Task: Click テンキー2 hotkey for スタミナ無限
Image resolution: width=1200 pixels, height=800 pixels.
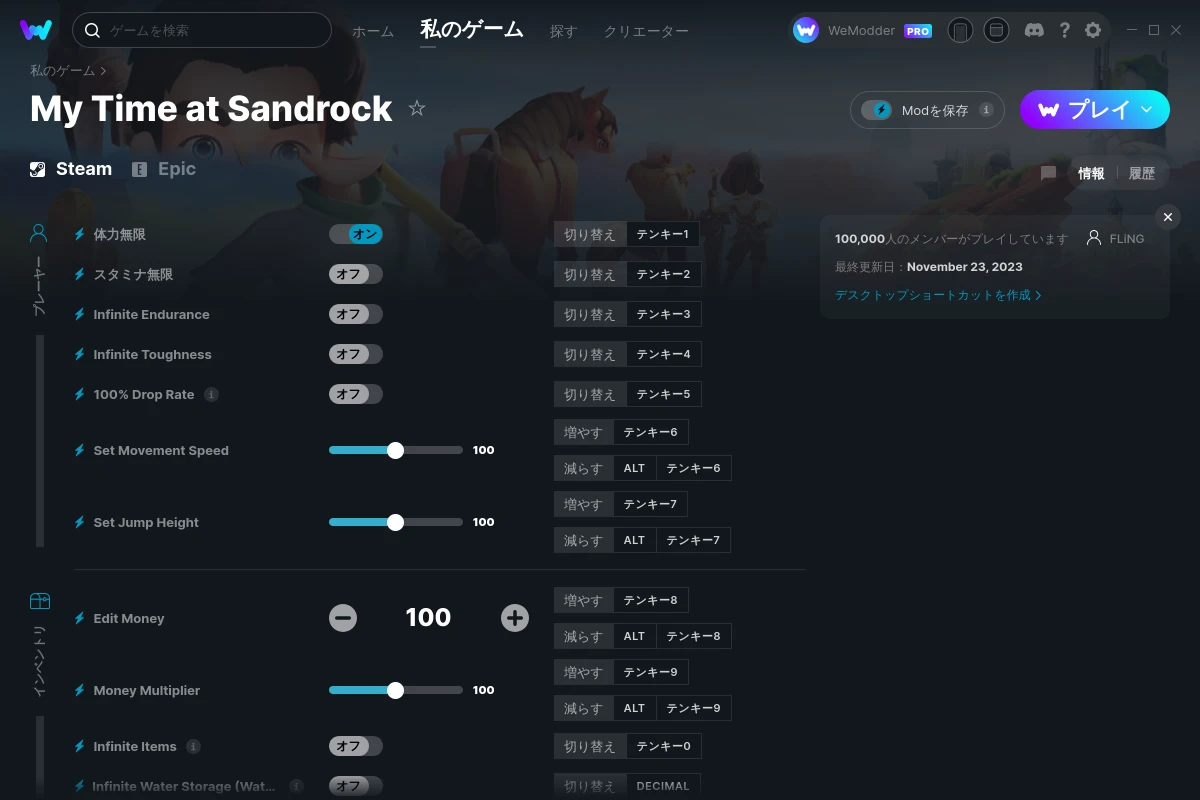Action: tap(663, 274)
